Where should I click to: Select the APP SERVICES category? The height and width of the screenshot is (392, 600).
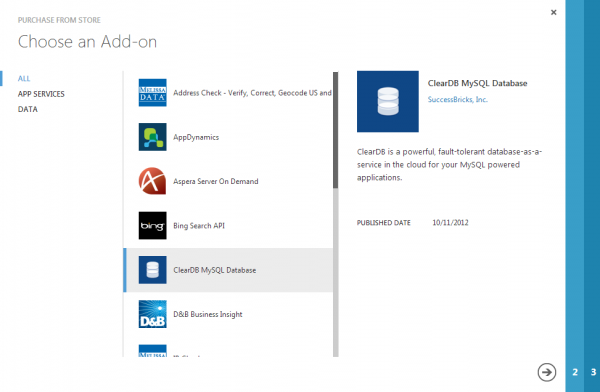41,94
